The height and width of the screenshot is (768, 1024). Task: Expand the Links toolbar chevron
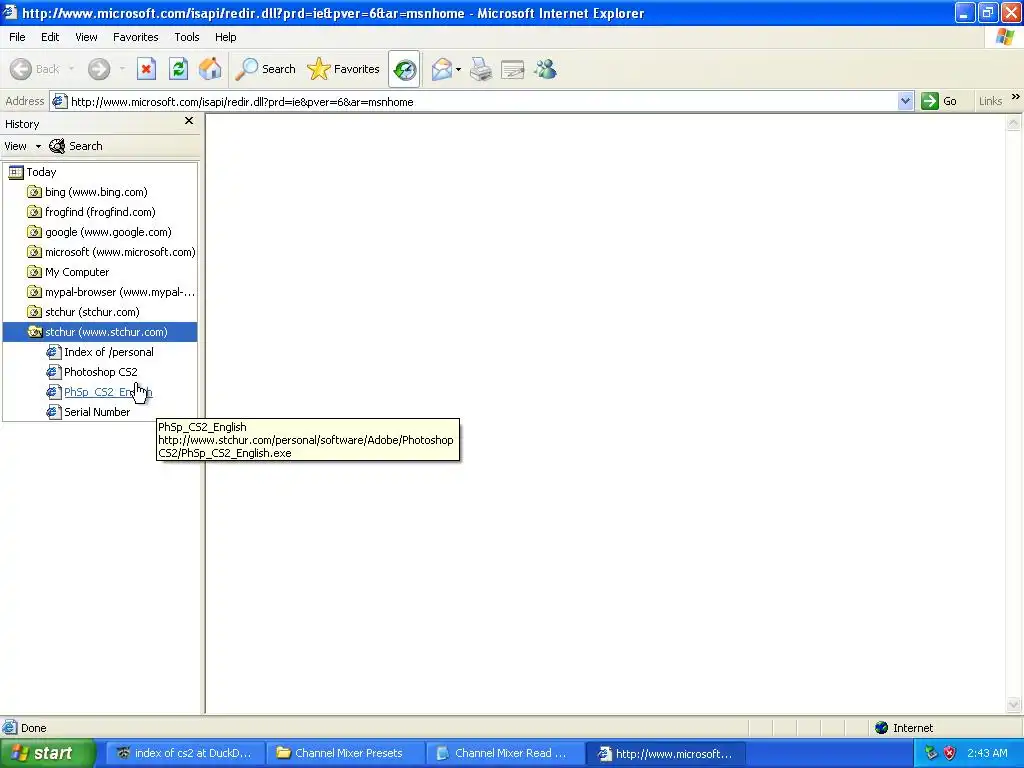click(1016, 97)
